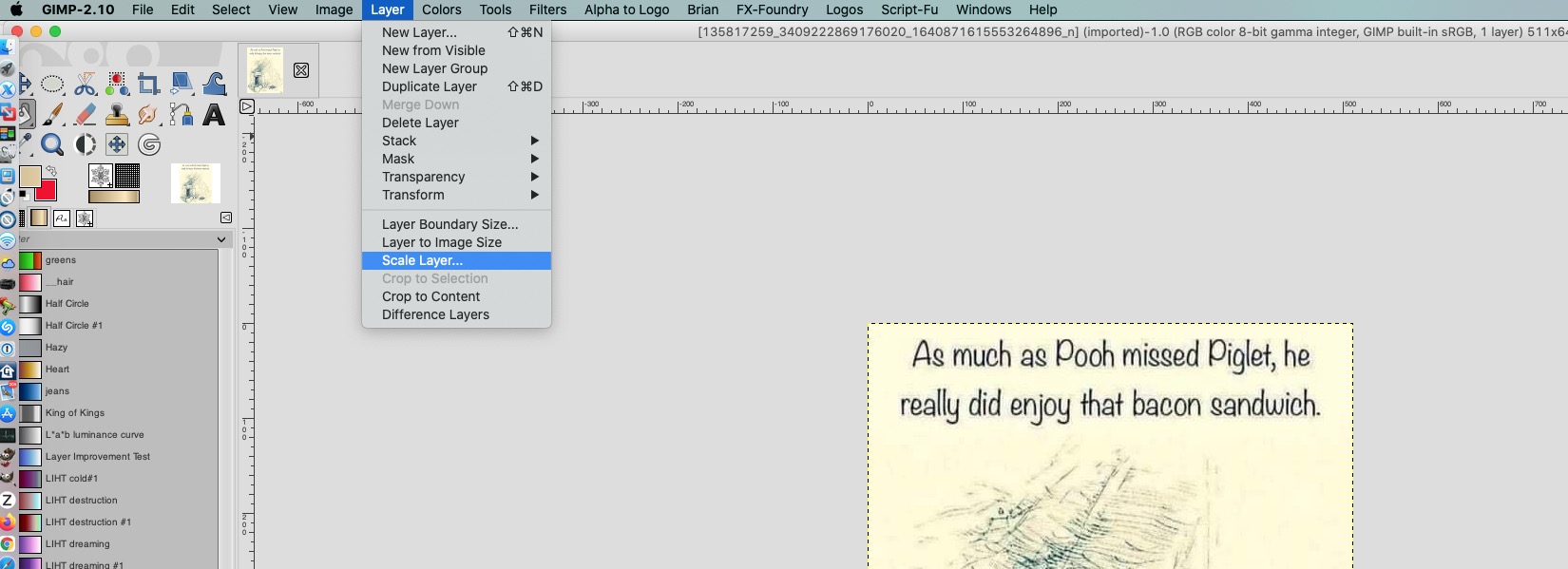This screenshot has height=569, width=1568.
Task: Switch to the Fonts dock tab
Action: (x=62, y=218)
